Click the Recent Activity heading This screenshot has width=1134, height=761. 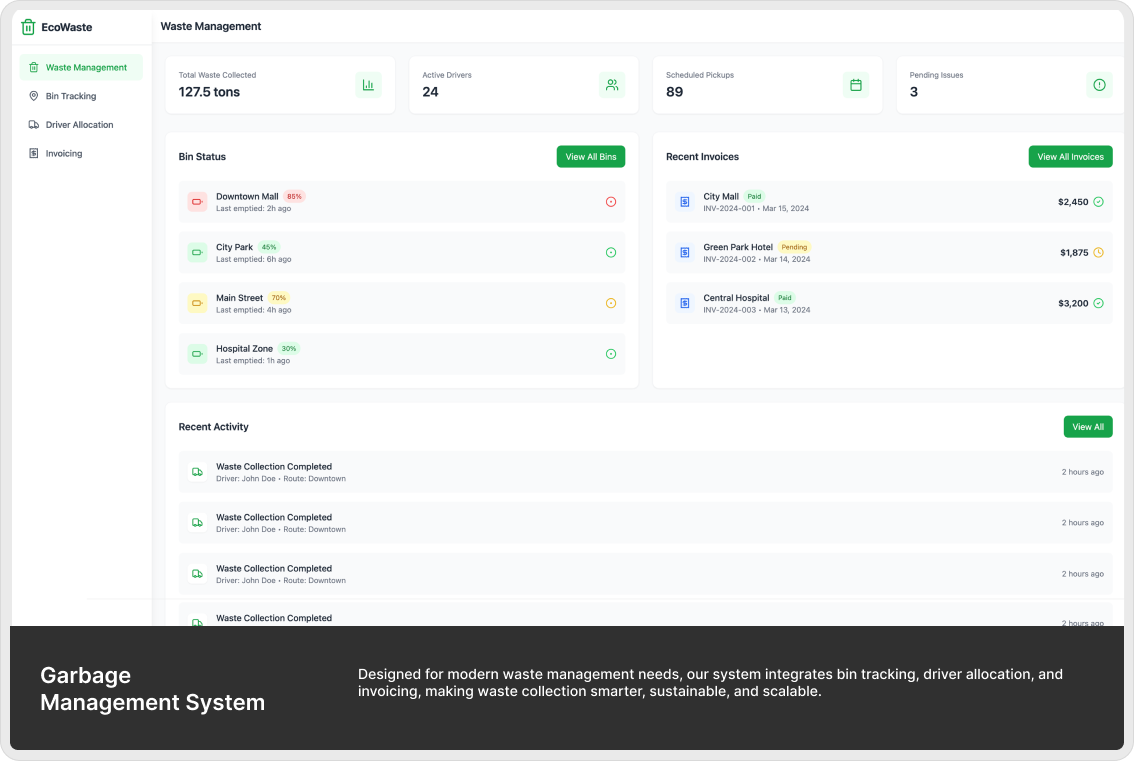pos(213,427)
